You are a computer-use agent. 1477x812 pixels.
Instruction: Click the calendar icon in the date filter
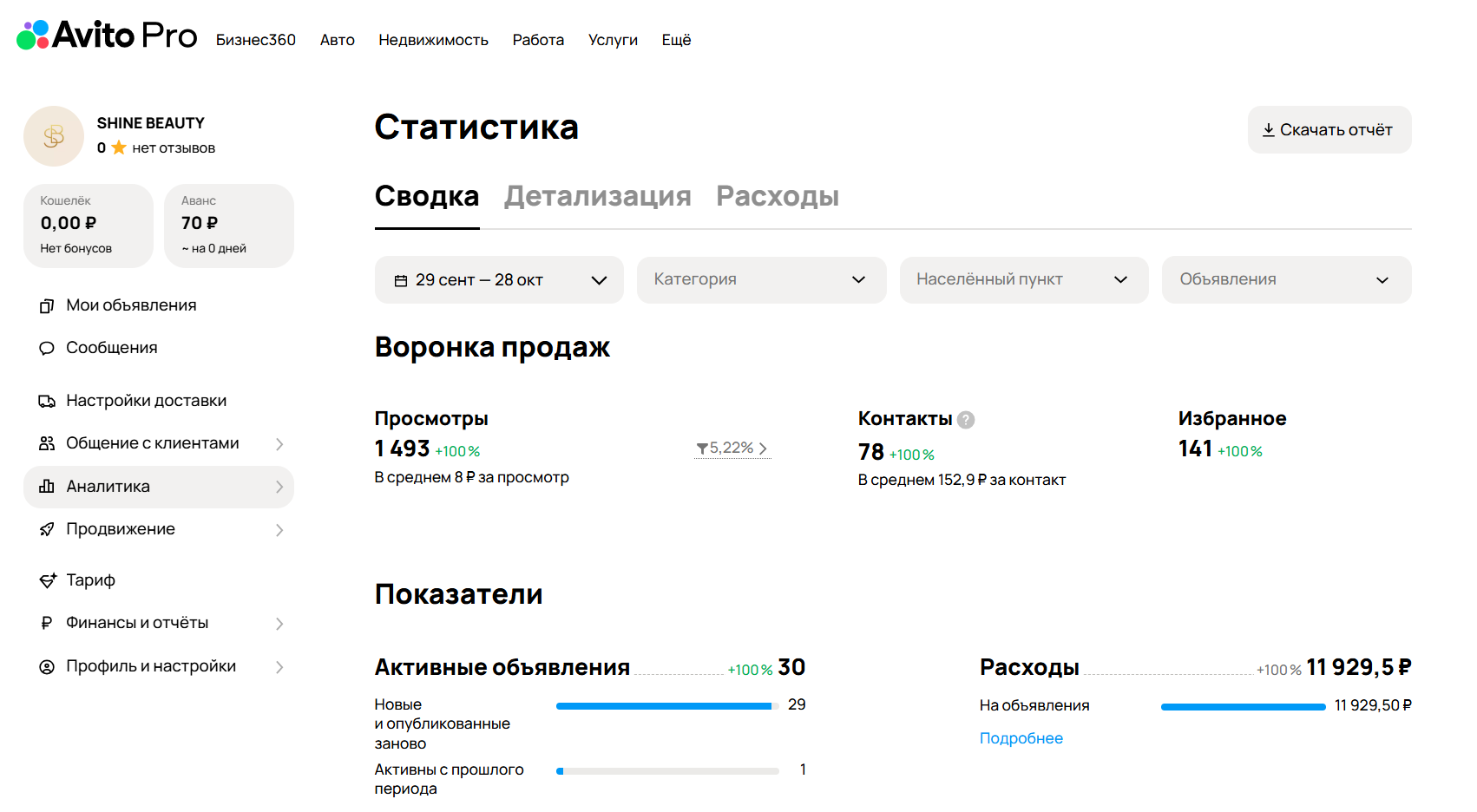[x=401, y=280]
